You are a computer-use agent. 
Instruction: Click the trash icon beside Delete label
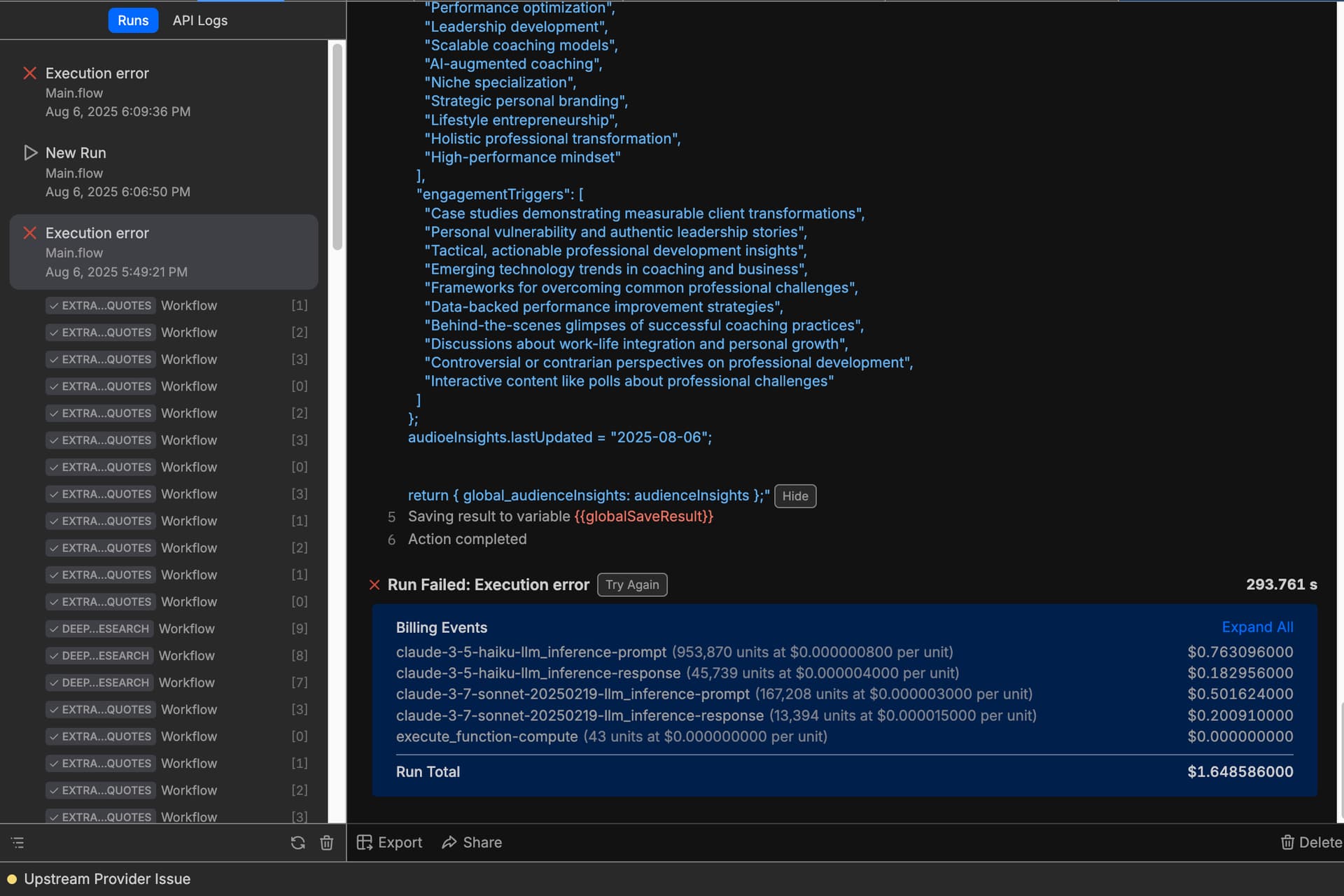[x=1287, y=842]
